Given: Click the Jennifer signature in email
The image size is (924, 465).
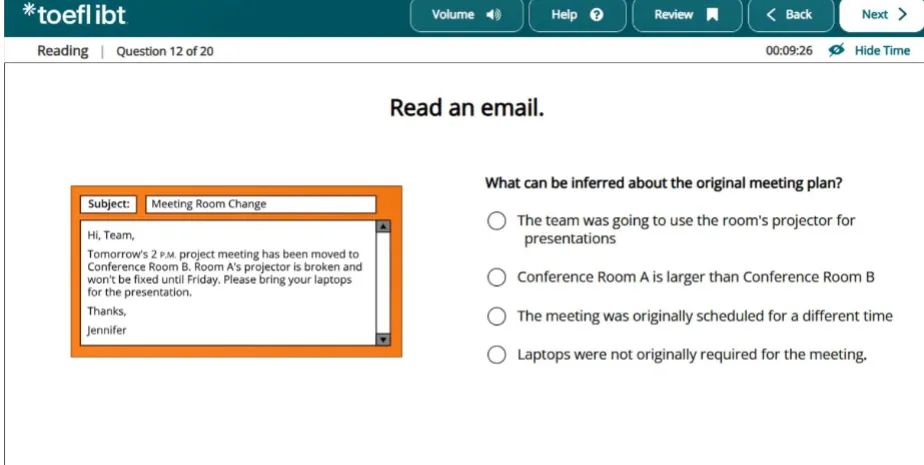Looking at the screenshot, I should pos(107,330).
